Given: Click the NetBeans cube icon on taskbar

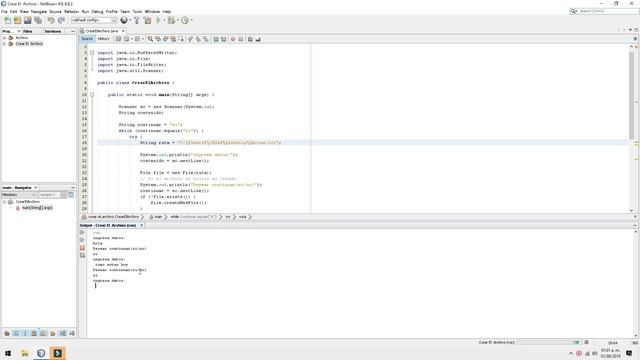Looking at the screenshot, I should click(41, 353).
